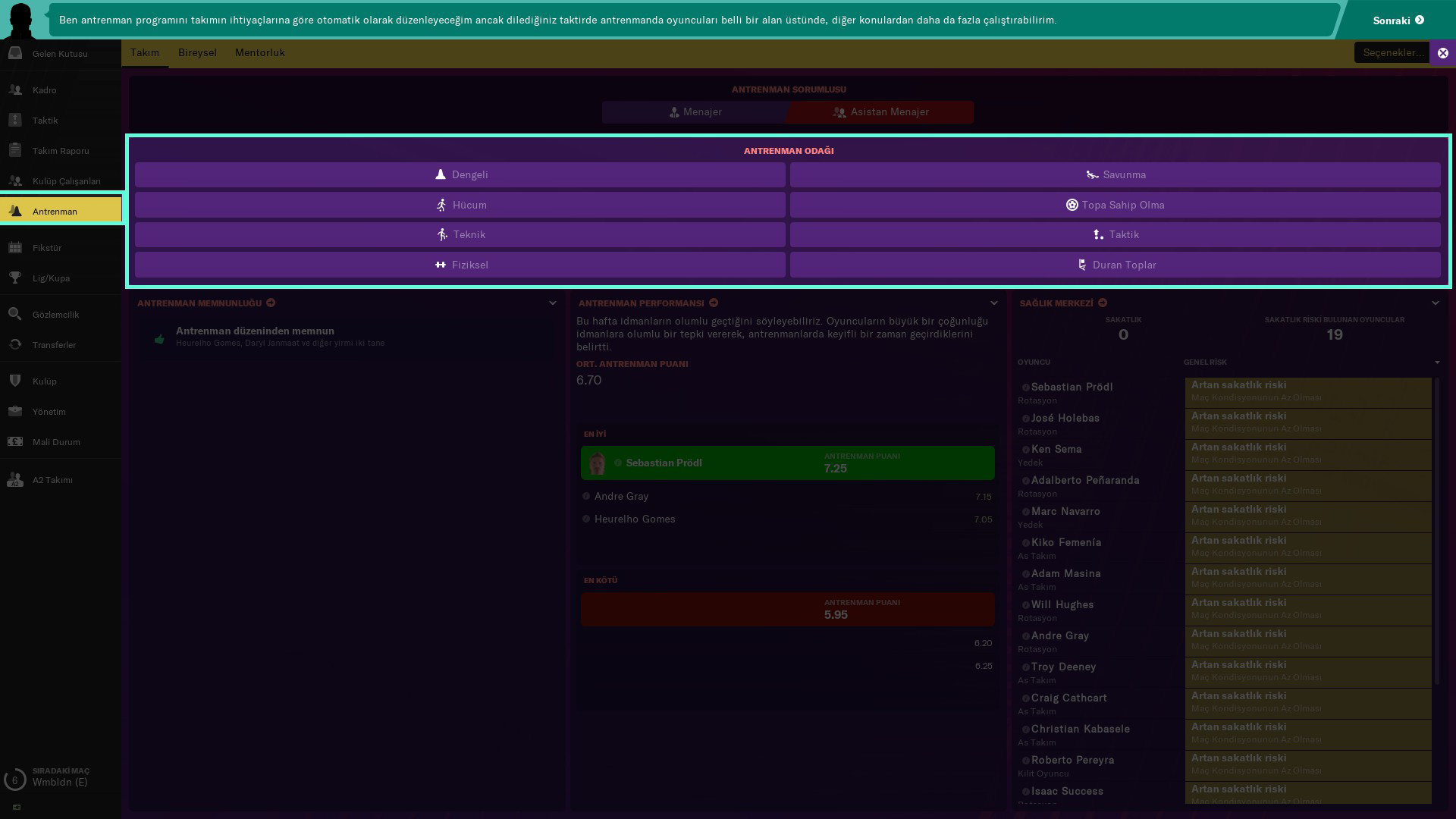Click arrow icon next to Sağlık Merkezi
This screenshot has width=1456, height=819.
pyautogui.click(x=1103, y=303)
